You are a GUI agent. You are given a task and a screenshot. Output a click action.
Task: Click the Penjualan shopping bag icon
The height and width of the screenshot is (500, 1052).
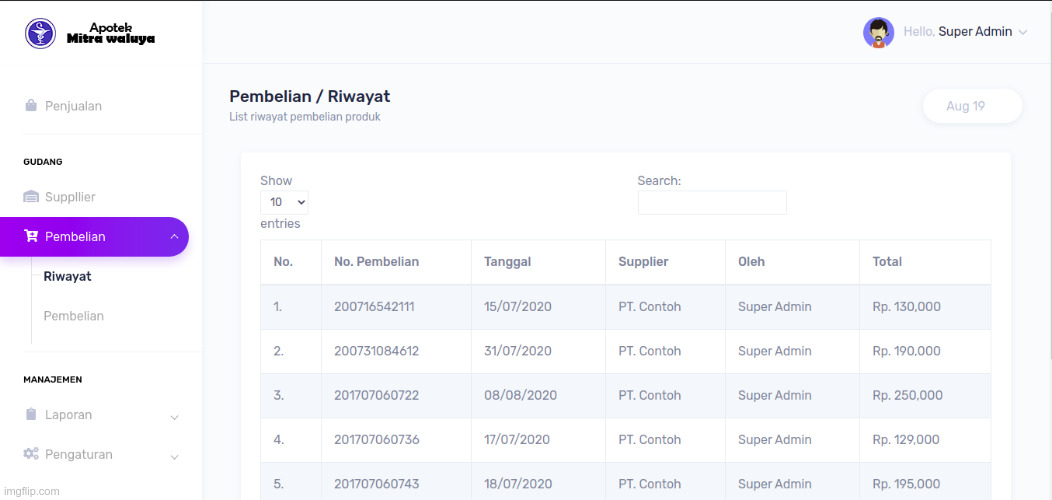(31, 106)
